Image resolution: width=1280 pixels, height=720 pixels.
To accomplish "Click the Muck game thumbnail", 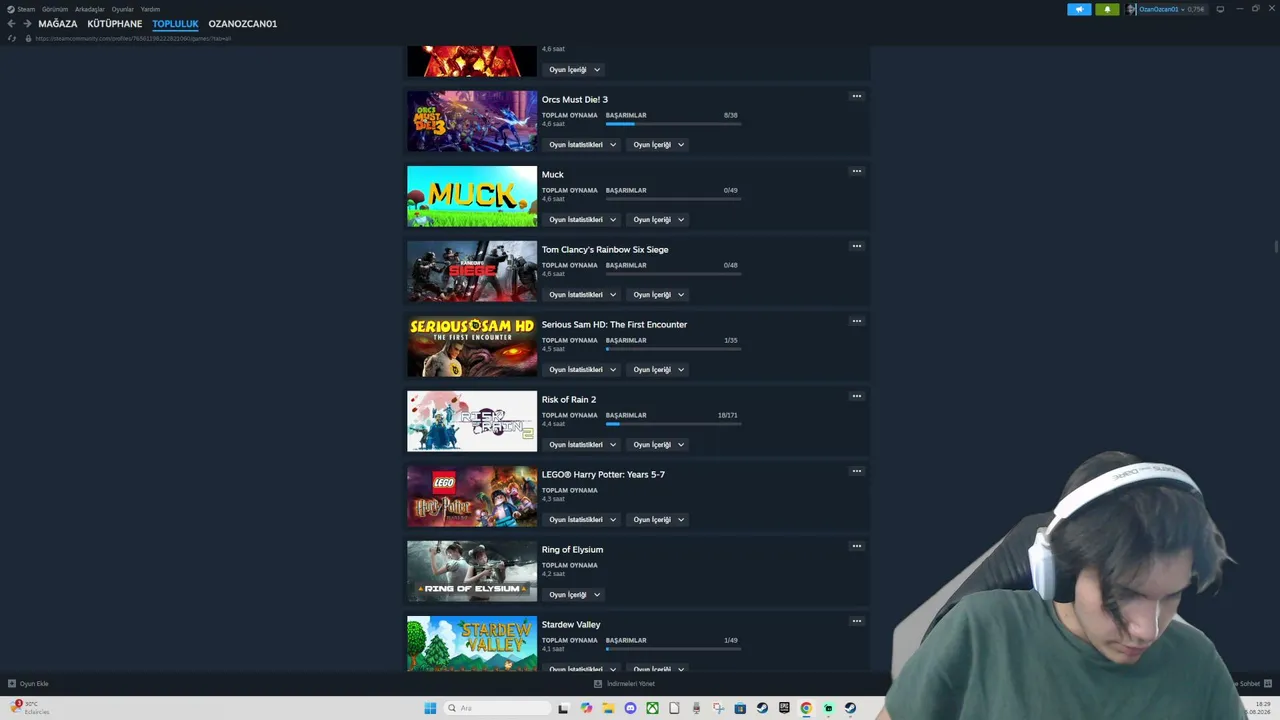I will coord(472,196).
